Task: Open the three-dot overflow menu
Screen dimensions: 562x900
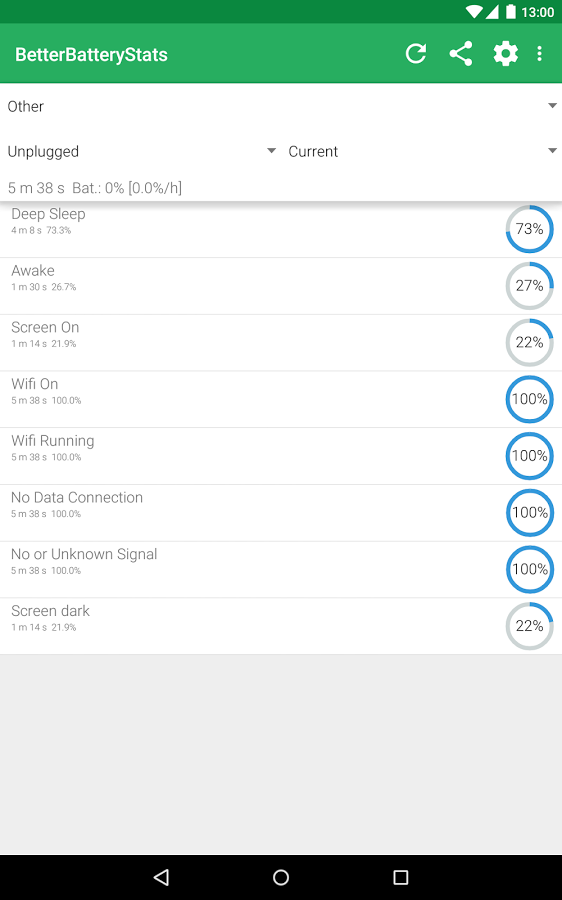Action: 539,54
